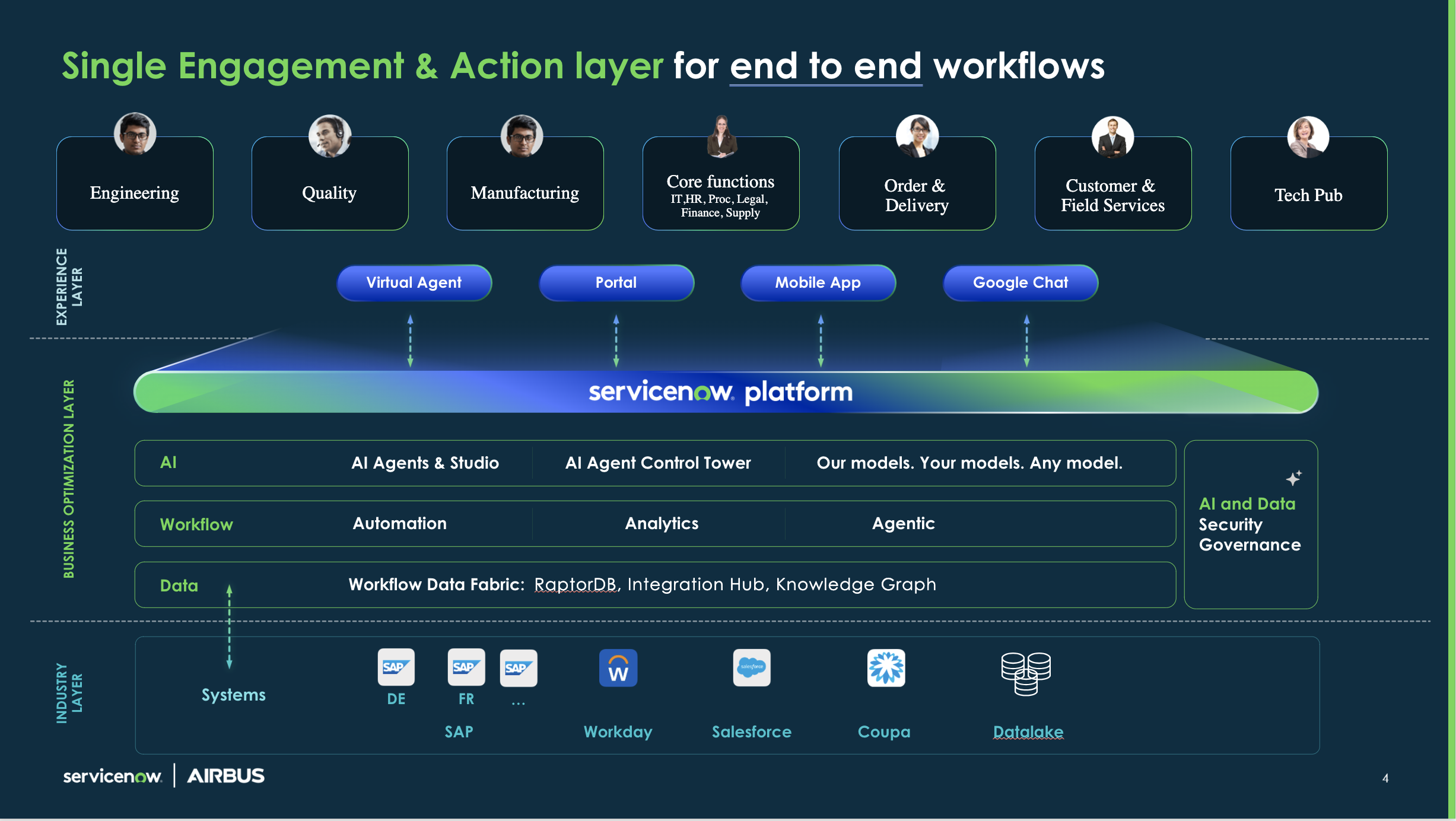Click the Salesforce label
This screenshot has height=821, width=1456.
[x=752, y=731]
